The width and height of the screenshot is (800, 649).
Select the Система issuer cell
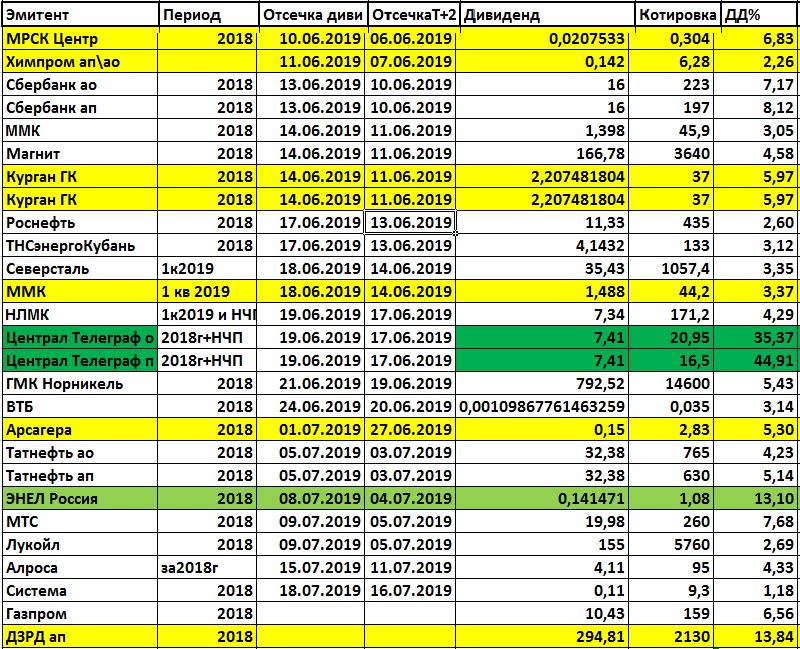pyautogui.click(x=80, y=590)
